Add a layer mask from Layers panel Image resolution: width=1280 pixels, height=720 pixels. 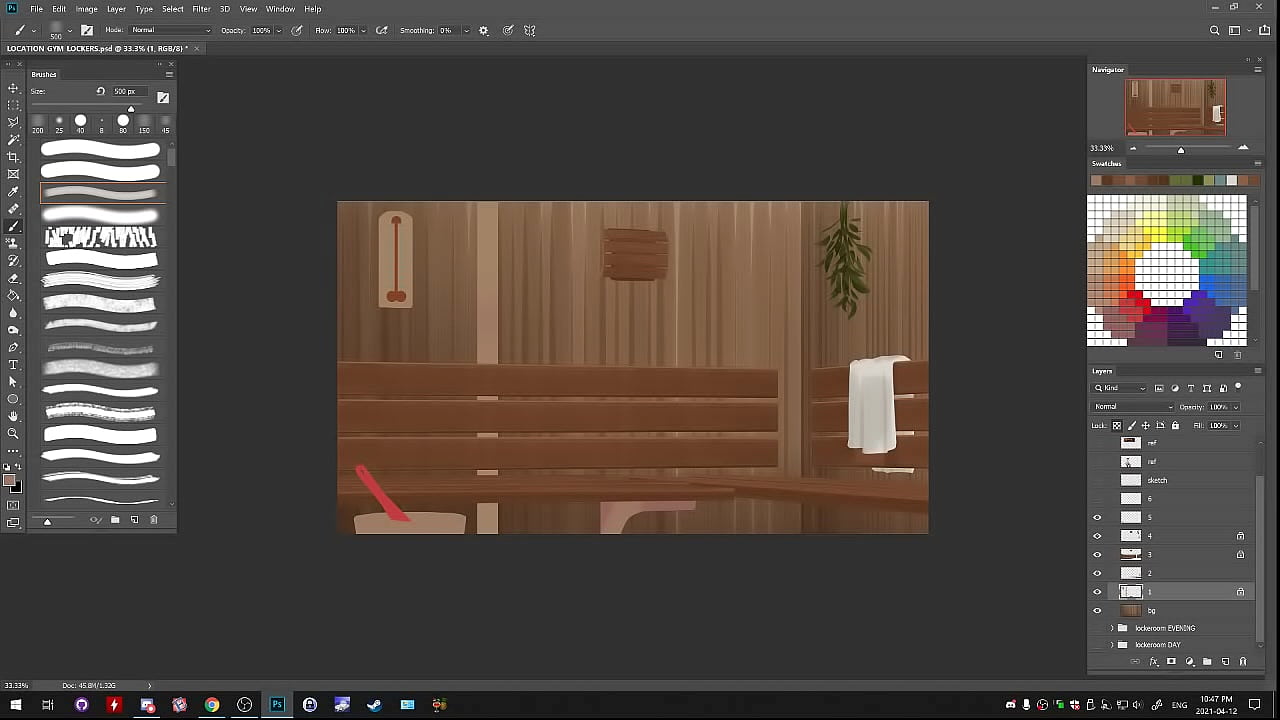pyautogui.click(x=1171, y=662)
